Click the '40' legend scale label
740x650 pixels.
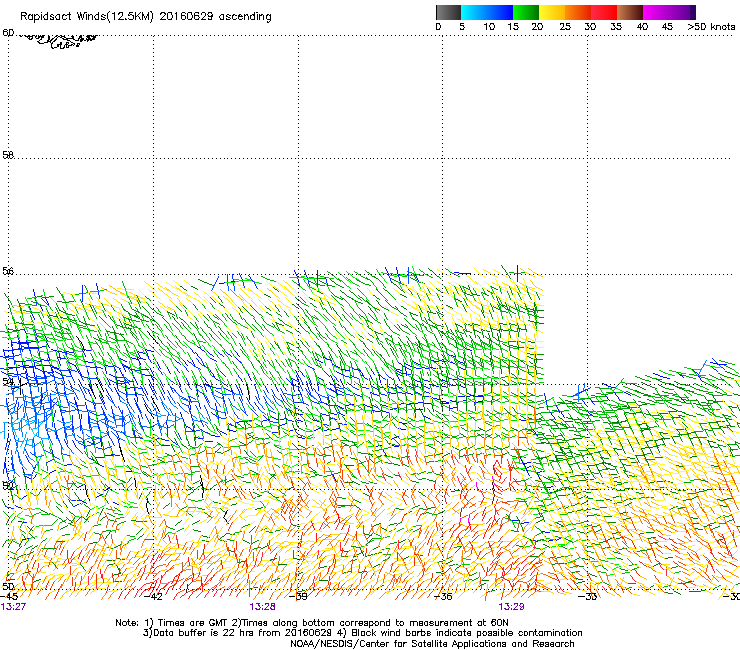coord(642,27)
